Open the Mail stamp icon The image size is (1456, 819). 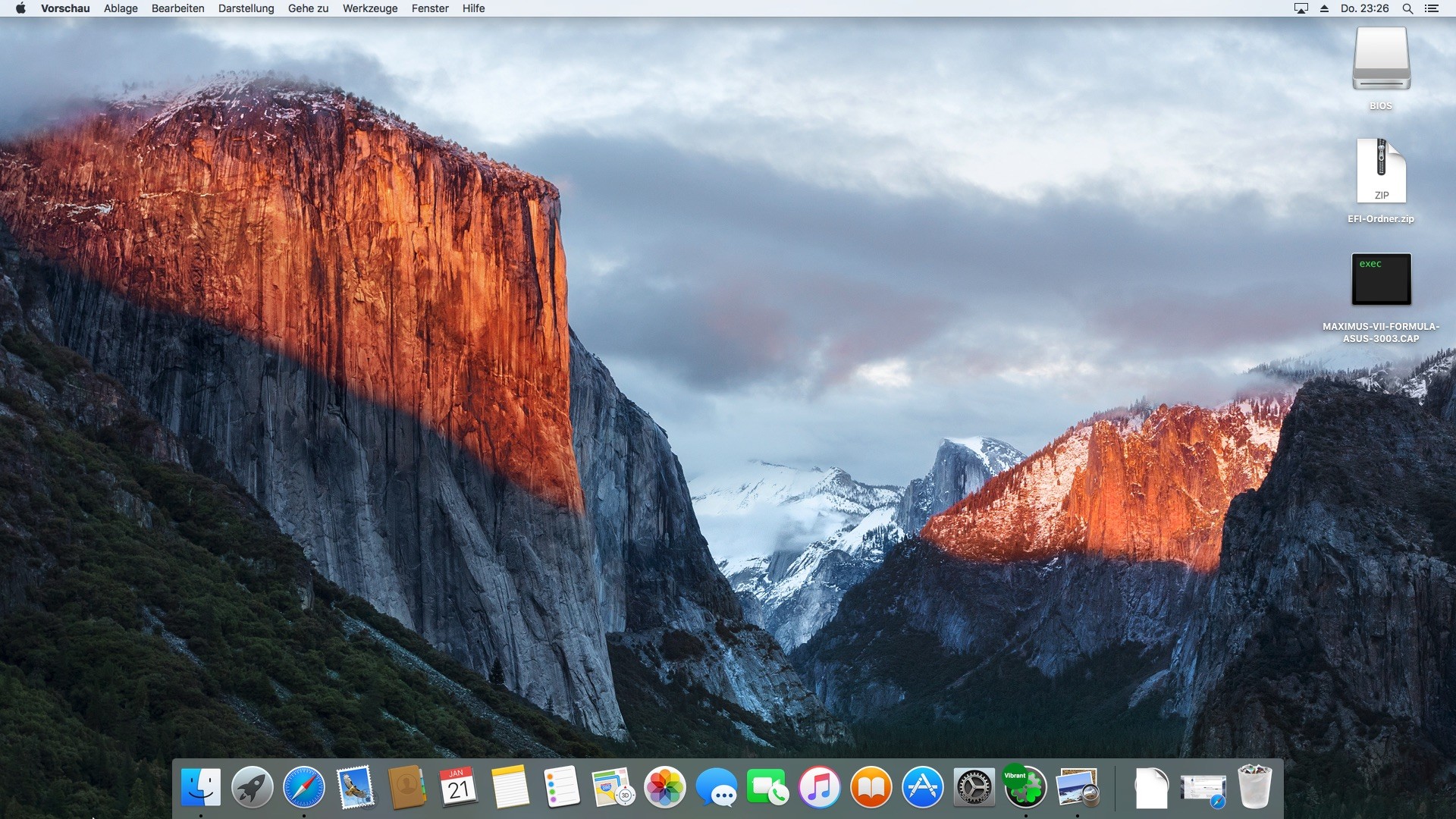click(355, 787)
